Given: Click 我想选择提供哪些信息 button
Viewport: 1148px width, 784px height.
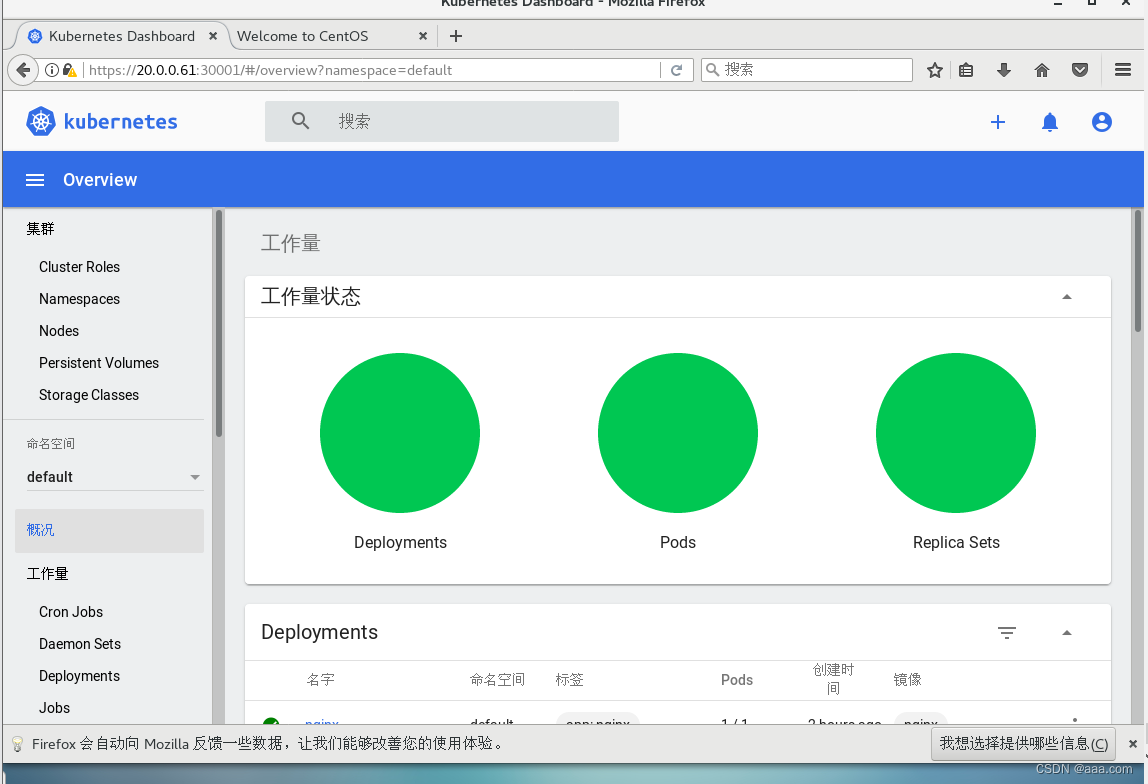Looking at the screenshot, I should pyautogui.click(x=1024, y=744).
